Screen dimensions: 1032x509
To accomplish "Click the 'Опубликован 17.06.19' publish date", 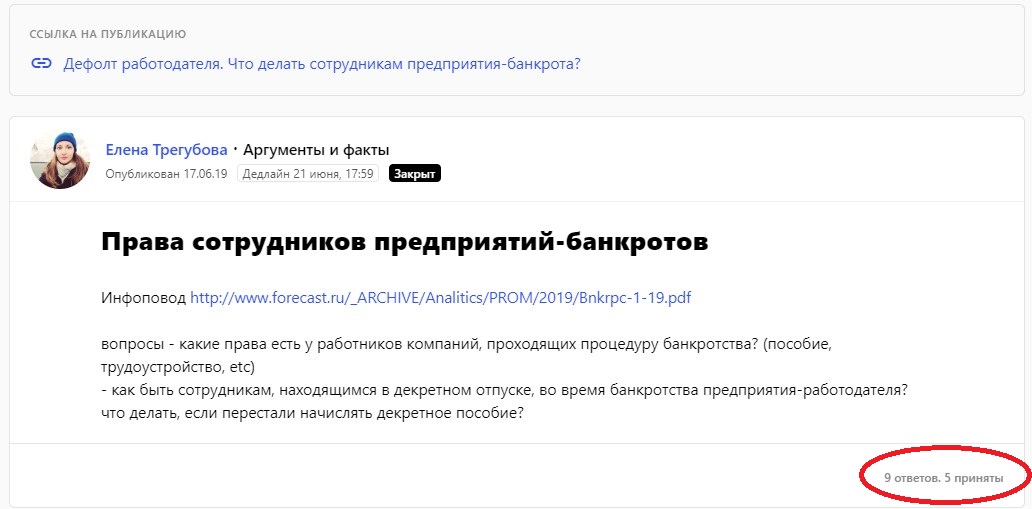I will point(166,174).
